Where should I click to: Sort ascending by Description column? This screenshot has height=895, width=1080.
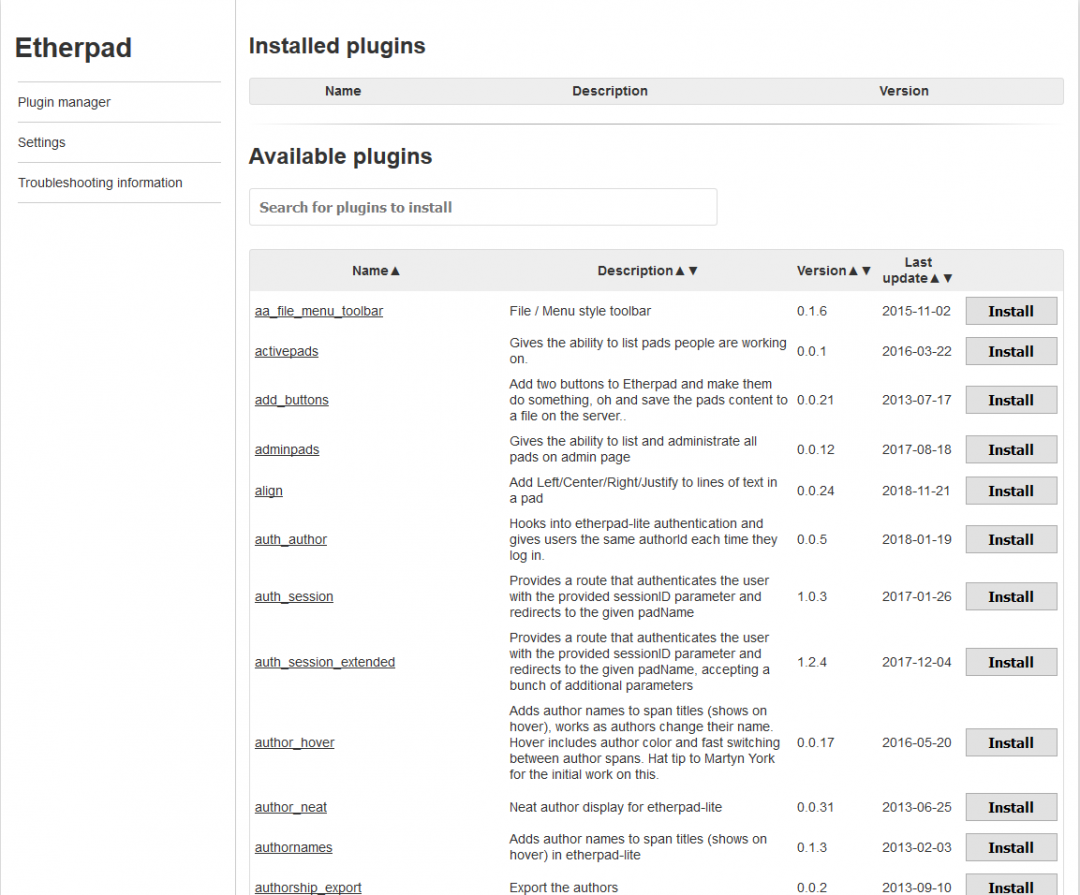(678, 270)
